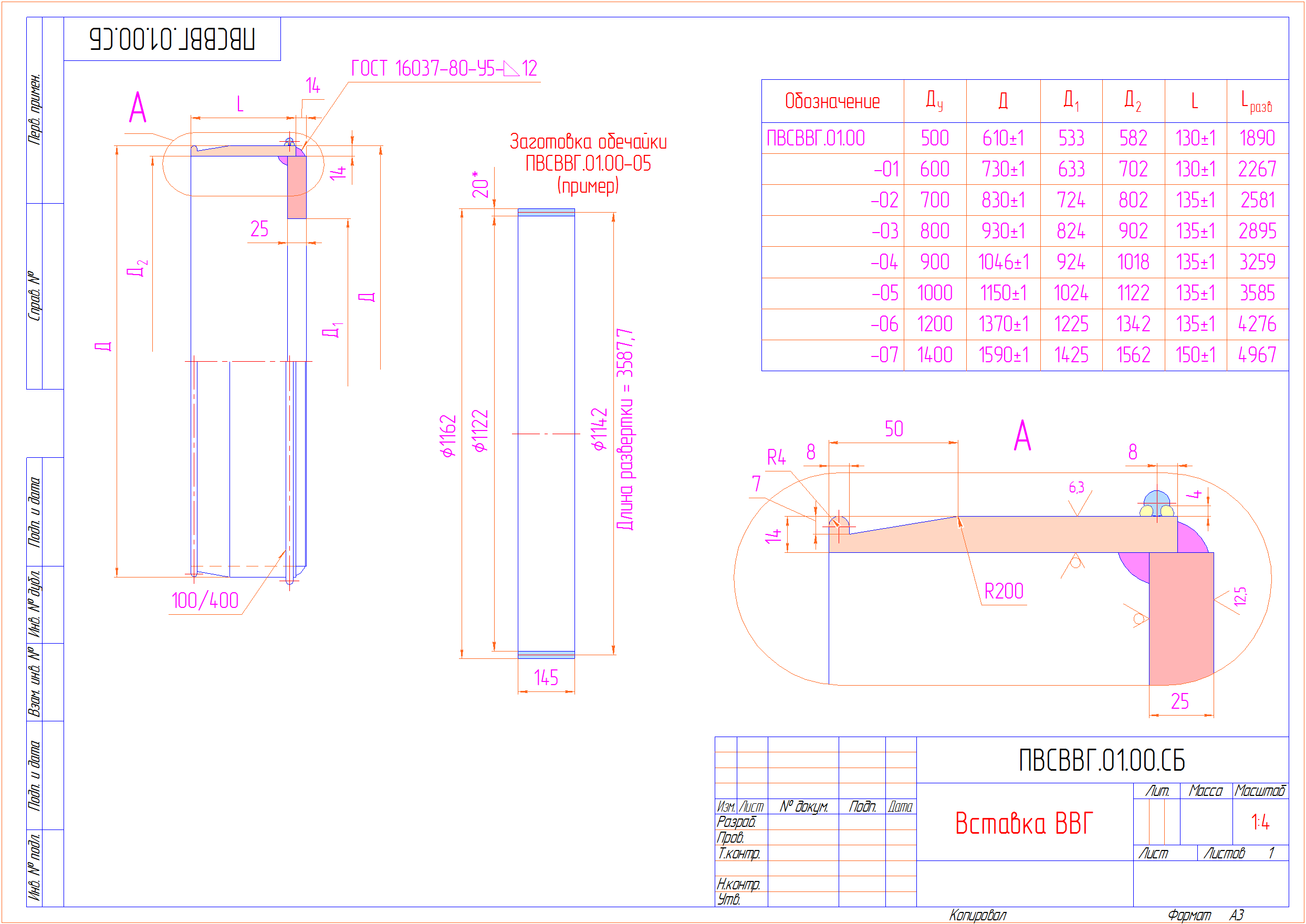Viewport: 1306px width, 924px height.
Task: Click the Инв. № дубл. side label
Action: pos(34,604)
